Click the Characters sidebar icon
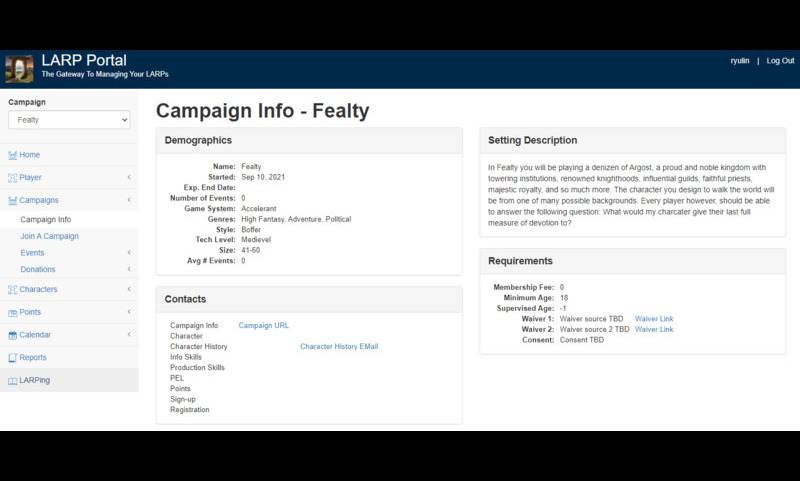The height and width of the screenshot is (481, 800). [12, 290]
